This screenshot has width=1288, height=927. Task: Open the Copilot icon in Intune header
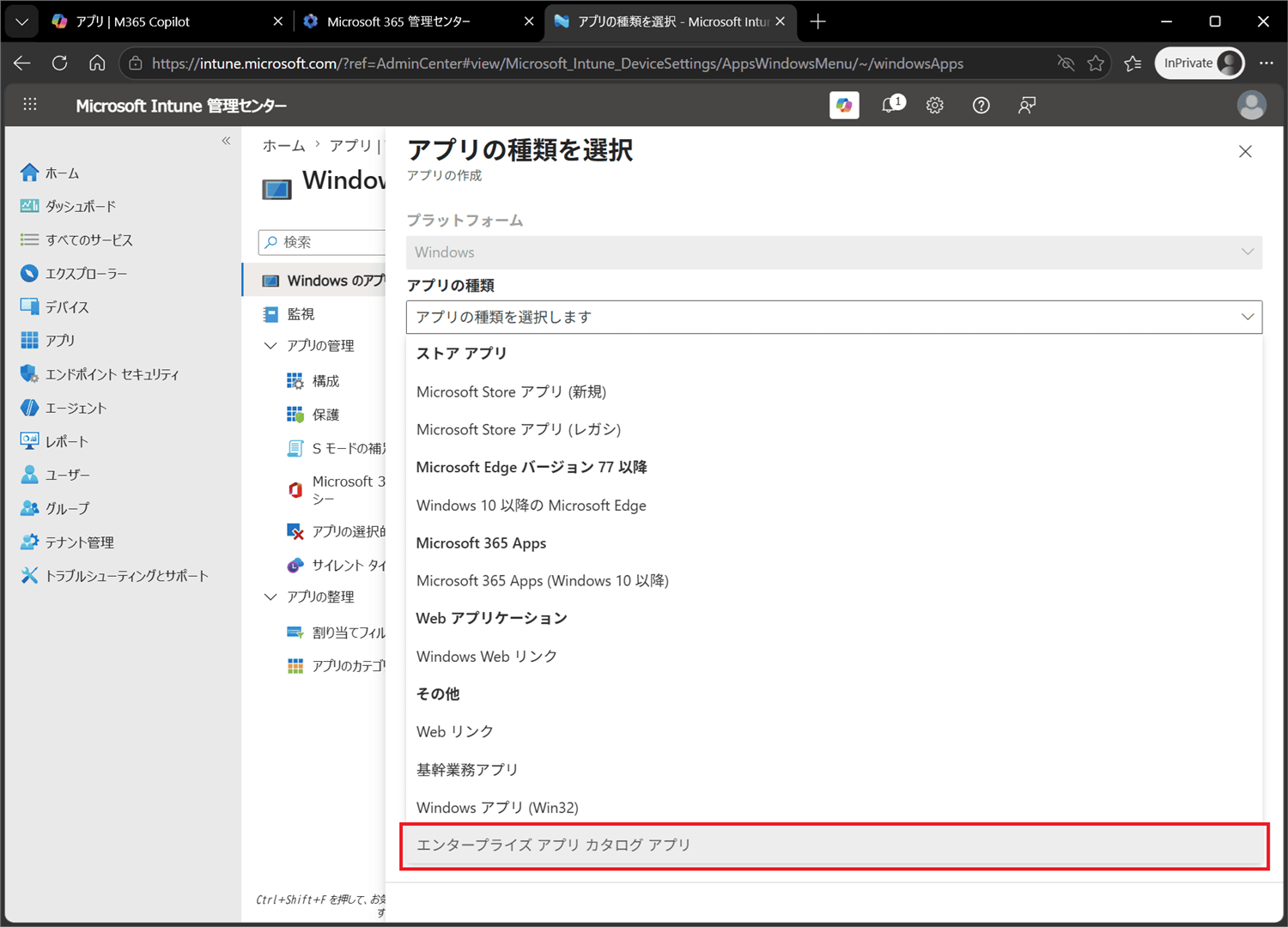tap(844, 105)
